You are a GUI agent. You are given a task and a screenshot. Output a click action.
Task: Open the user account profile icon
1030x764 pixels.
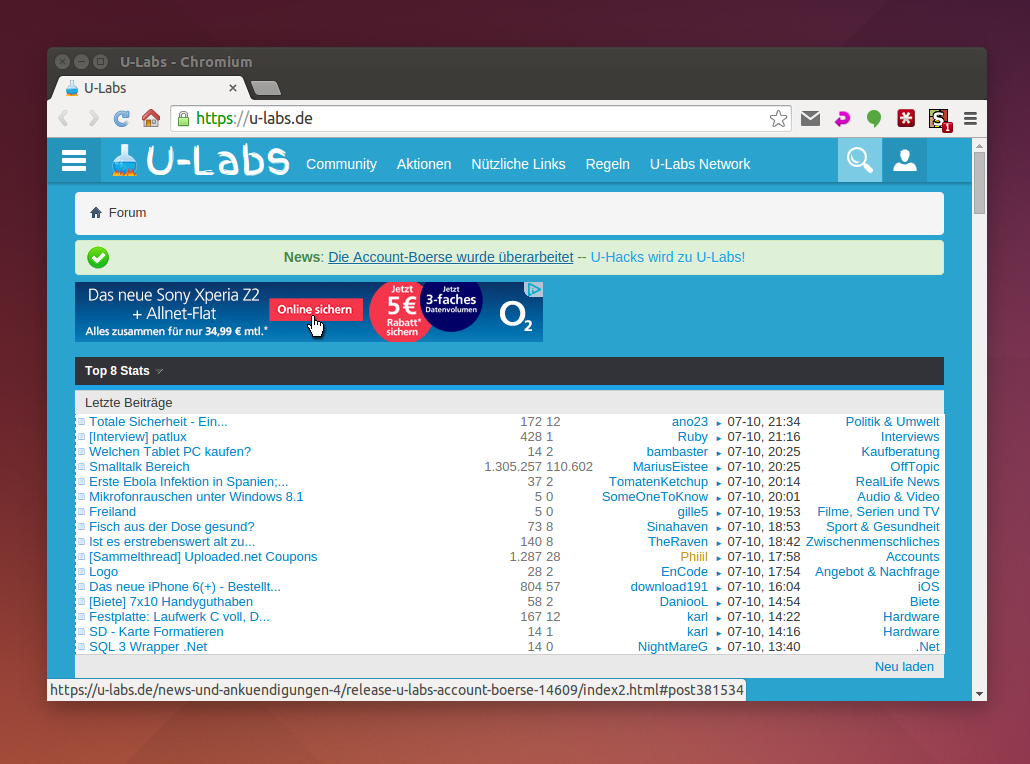click(x=904, y=160)
